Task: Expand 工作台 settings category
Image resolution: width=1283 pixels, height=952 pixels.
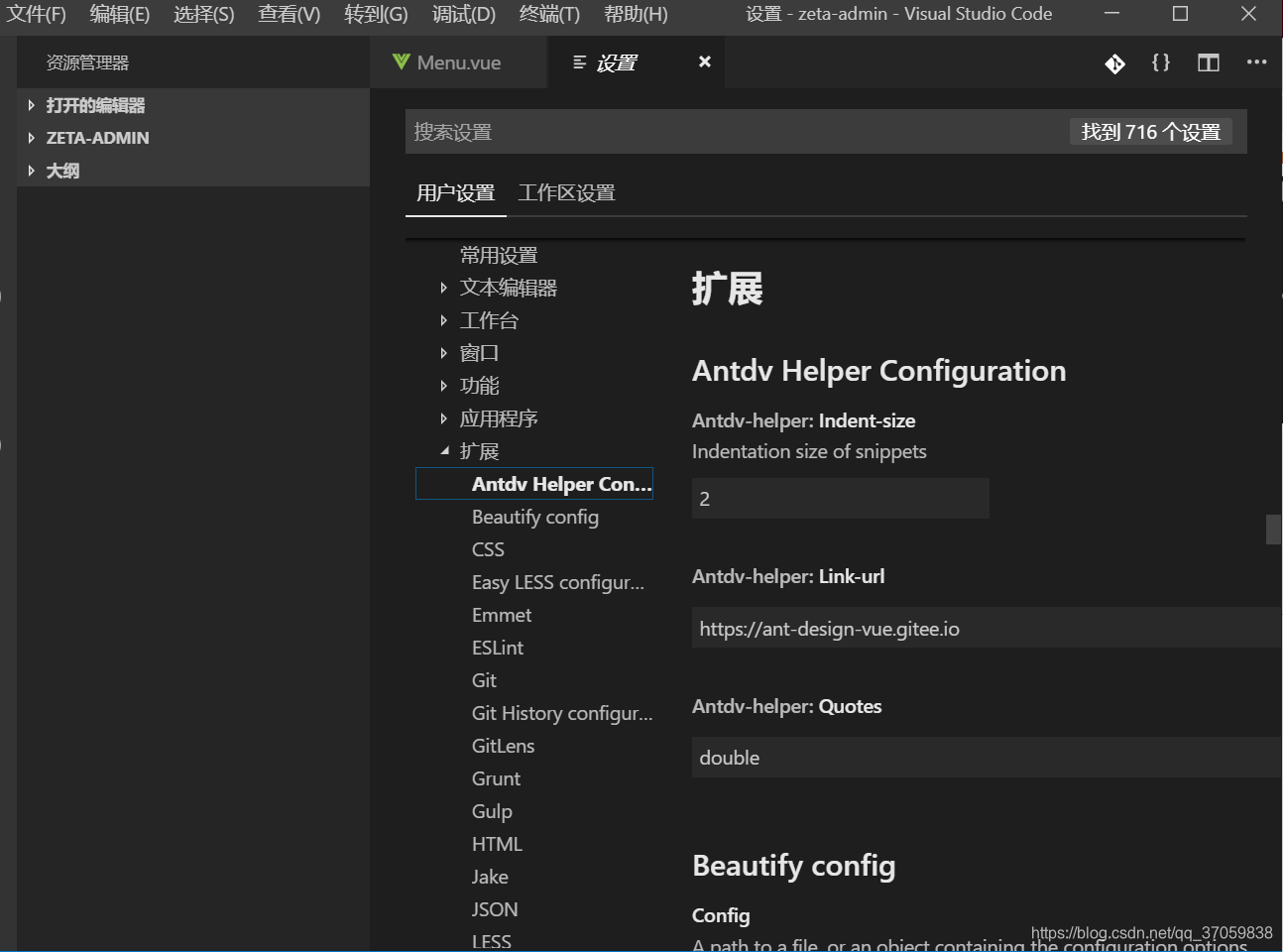Action: tap(443, 320)
